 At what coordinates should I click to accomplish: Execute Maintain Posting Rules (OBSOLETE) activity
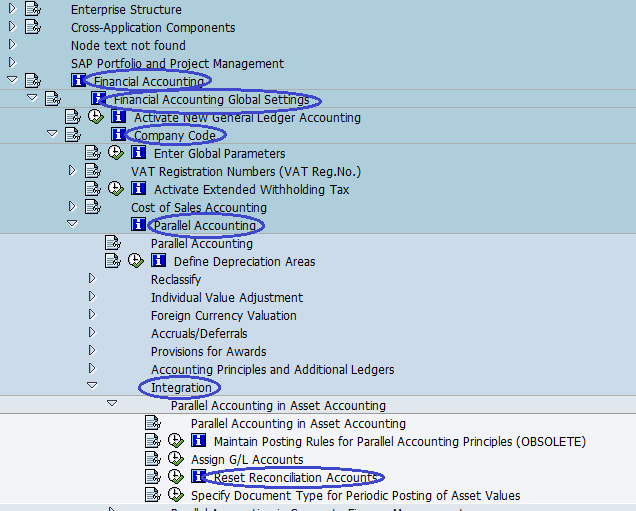[x=176, y=440]
